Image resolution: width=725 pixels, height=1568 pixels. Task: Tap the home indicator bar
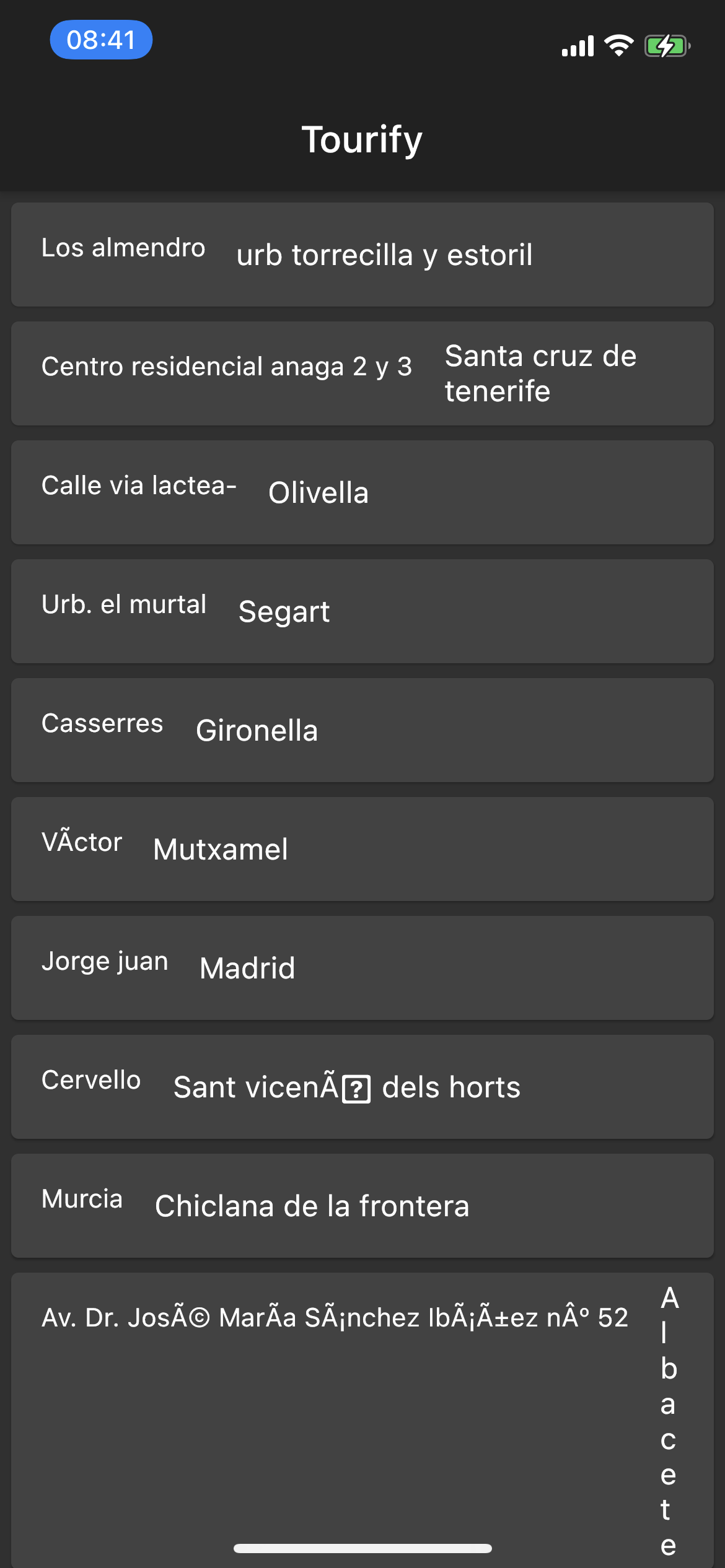pos(362,1548)
